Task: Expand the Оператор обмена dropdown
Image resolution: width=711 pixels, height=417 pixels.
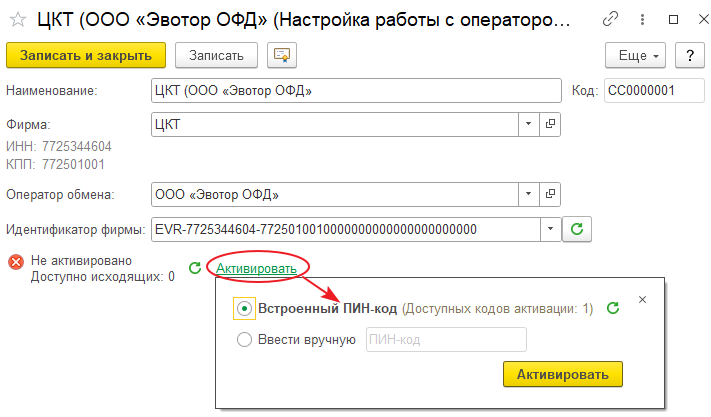Action: point(527,193)
